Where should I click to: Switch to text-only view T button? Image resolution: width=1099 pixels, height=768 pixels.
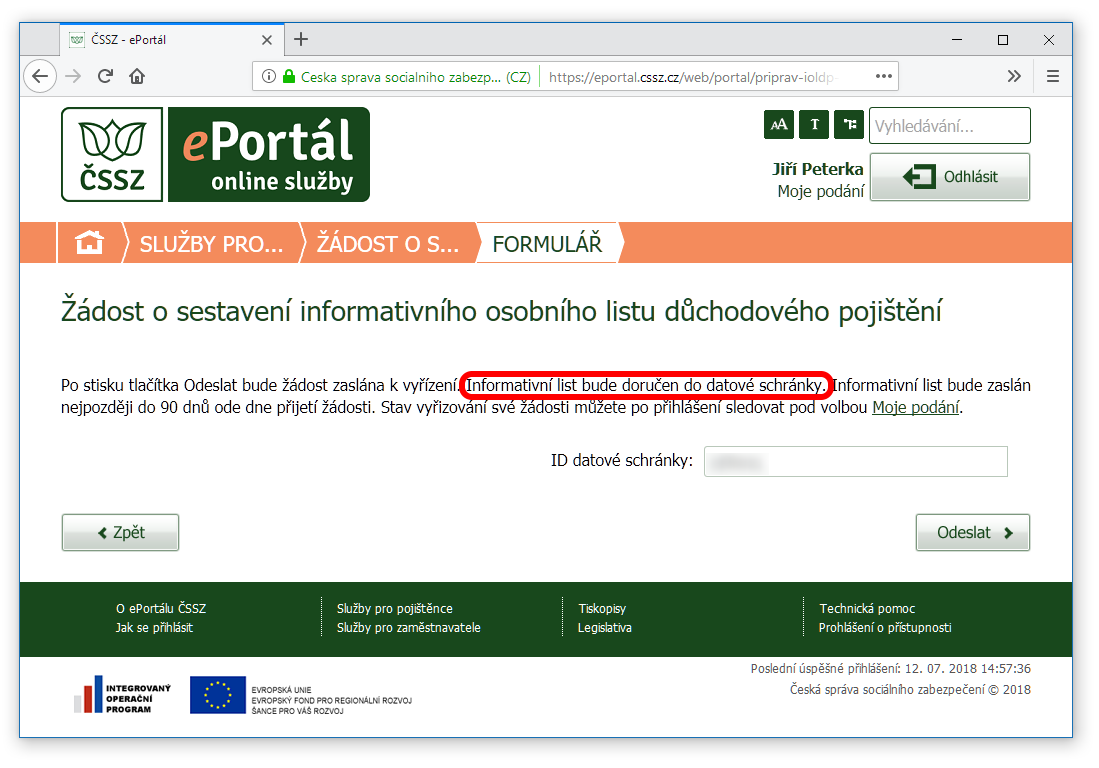(x=814, y=125)
